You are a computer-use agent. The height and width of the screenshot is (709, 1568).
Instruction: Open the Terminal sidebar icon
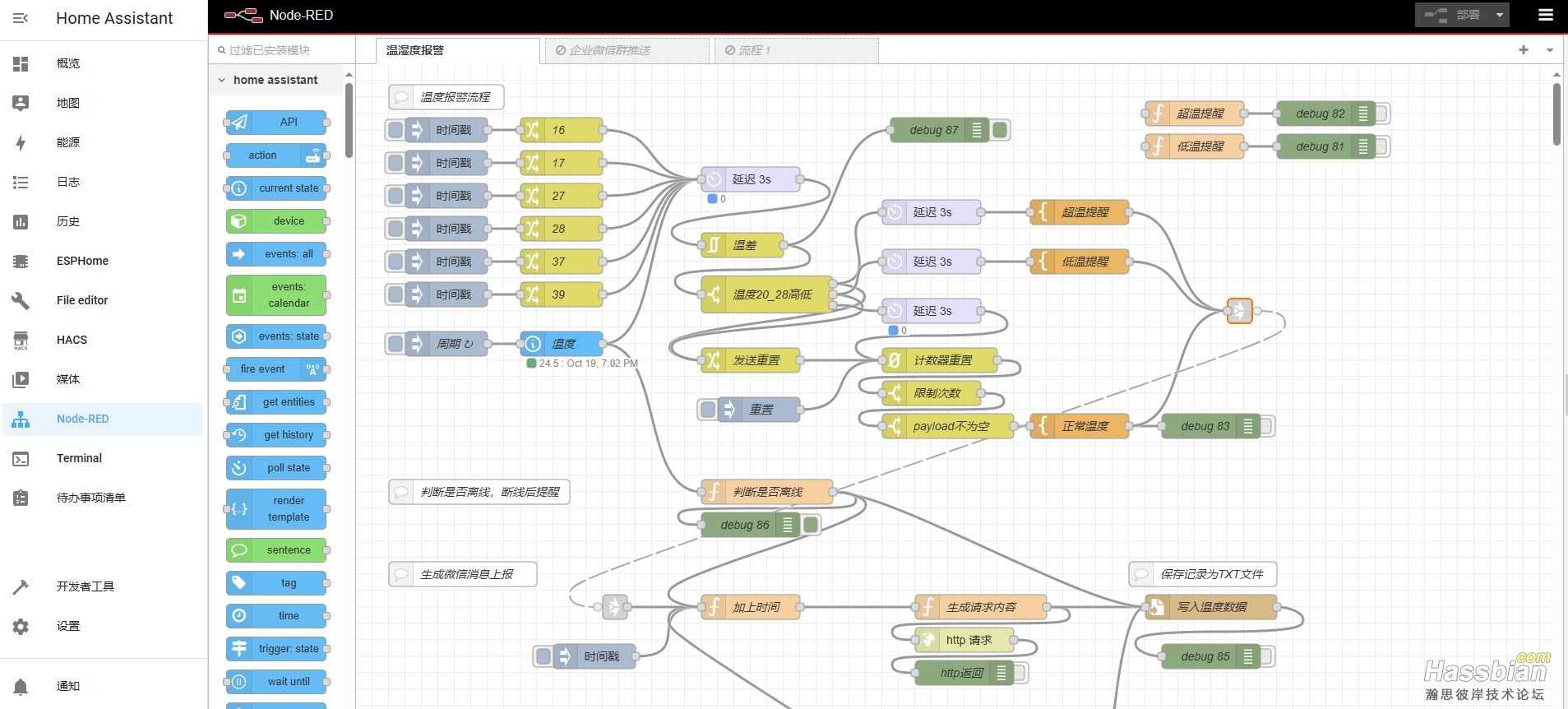pyautogui.click(x=21, y=458)
